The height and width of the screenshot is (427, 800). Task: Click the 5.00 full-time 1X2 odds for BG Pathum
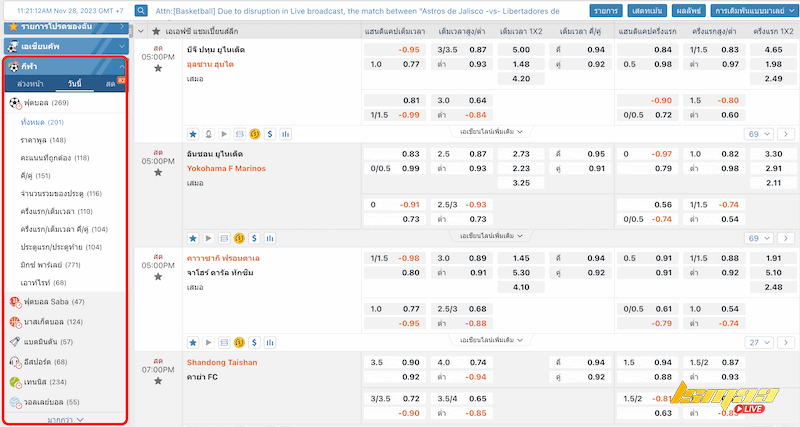pos(521,50)
